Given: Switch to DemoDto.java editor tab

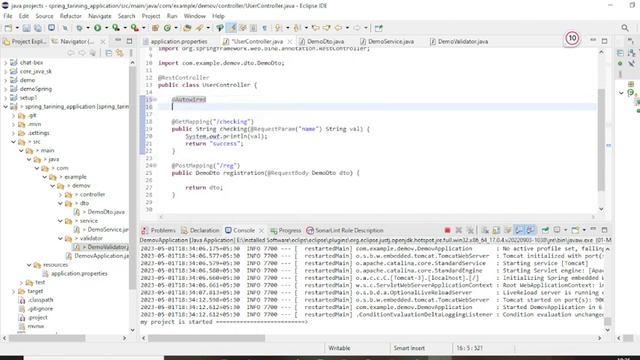Looking at the screenshot, I should [x=322, y=42].
